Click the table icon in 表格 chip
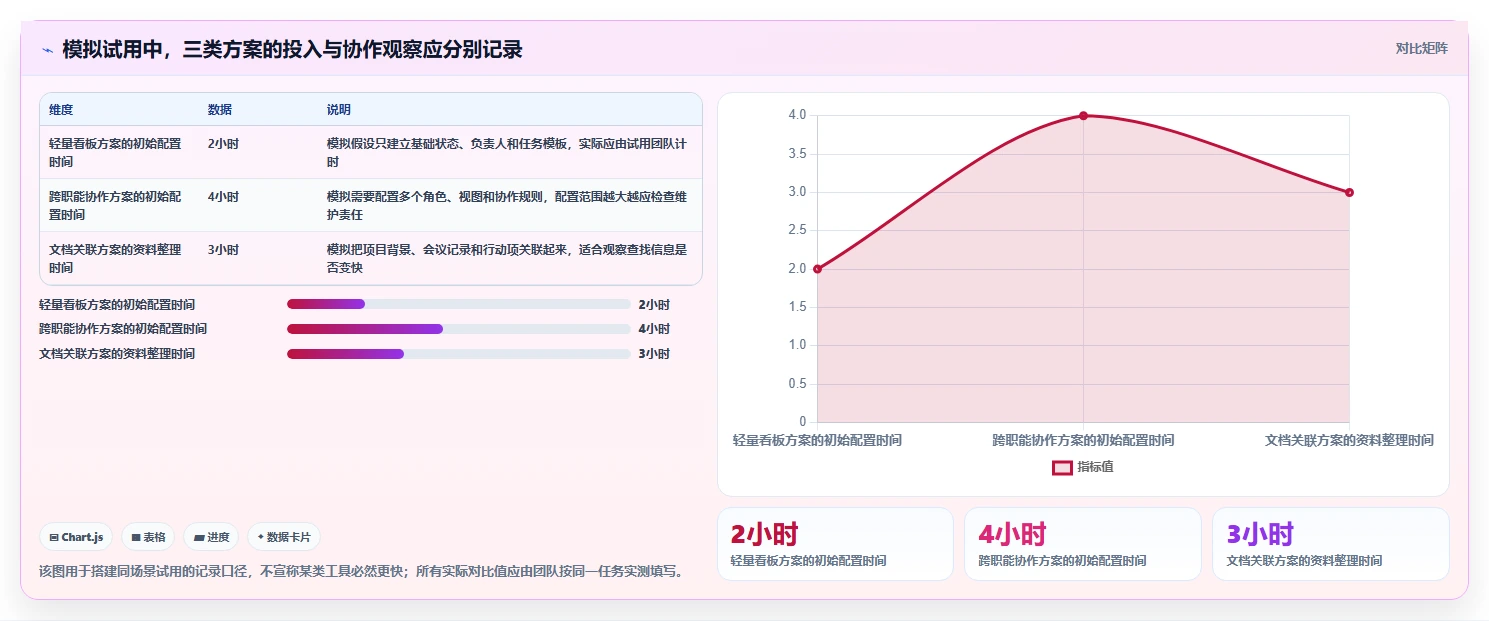This screenshot has width=1489, height=621. tap(136, 537)
